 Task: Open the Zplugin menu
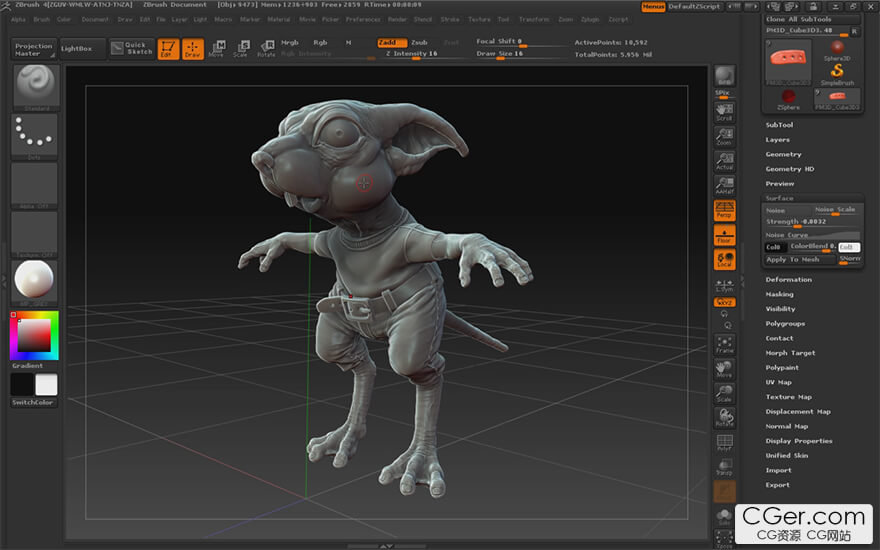590,20
